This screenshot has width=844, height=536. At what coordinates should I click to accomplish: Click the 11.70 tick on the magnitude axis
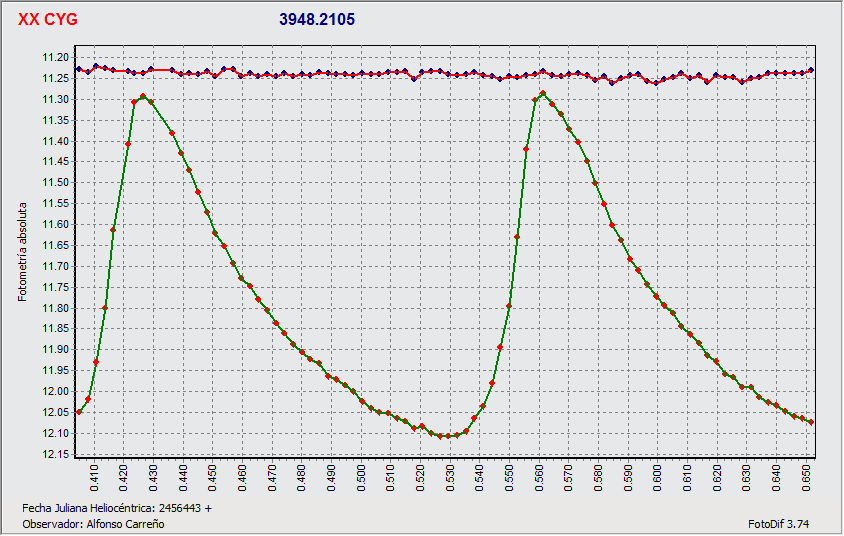pos(54,267)
